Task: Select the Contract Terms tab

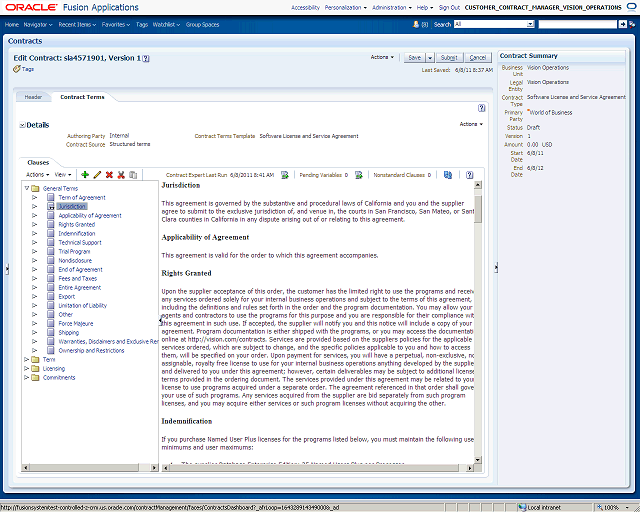Action: click(82, 97)
